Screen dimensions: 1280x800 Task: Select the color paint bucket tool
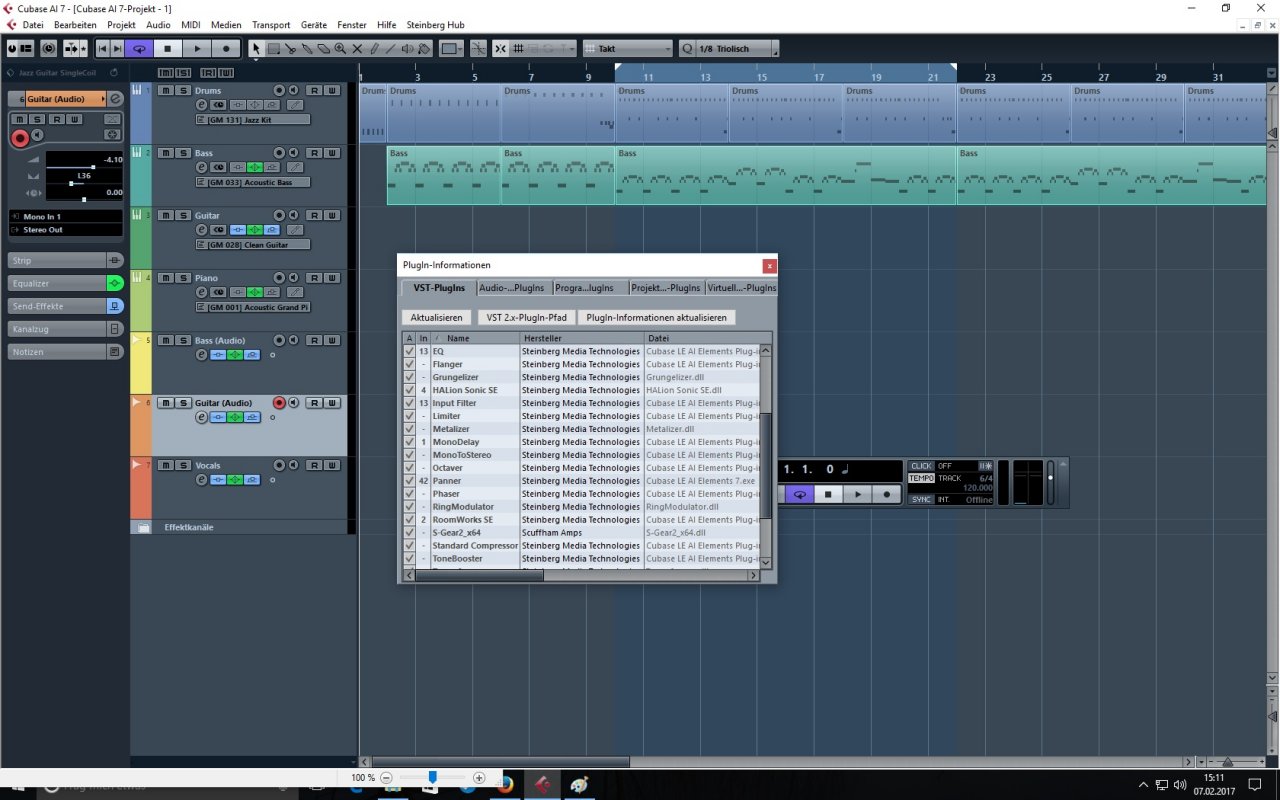click(424, 48)
